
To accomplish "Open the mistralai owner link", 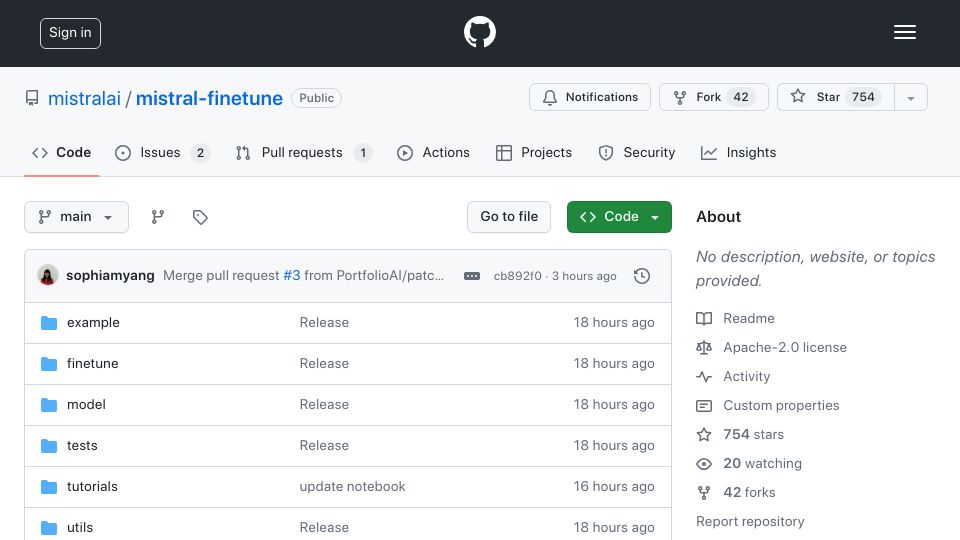I will (x=84, y=98).
